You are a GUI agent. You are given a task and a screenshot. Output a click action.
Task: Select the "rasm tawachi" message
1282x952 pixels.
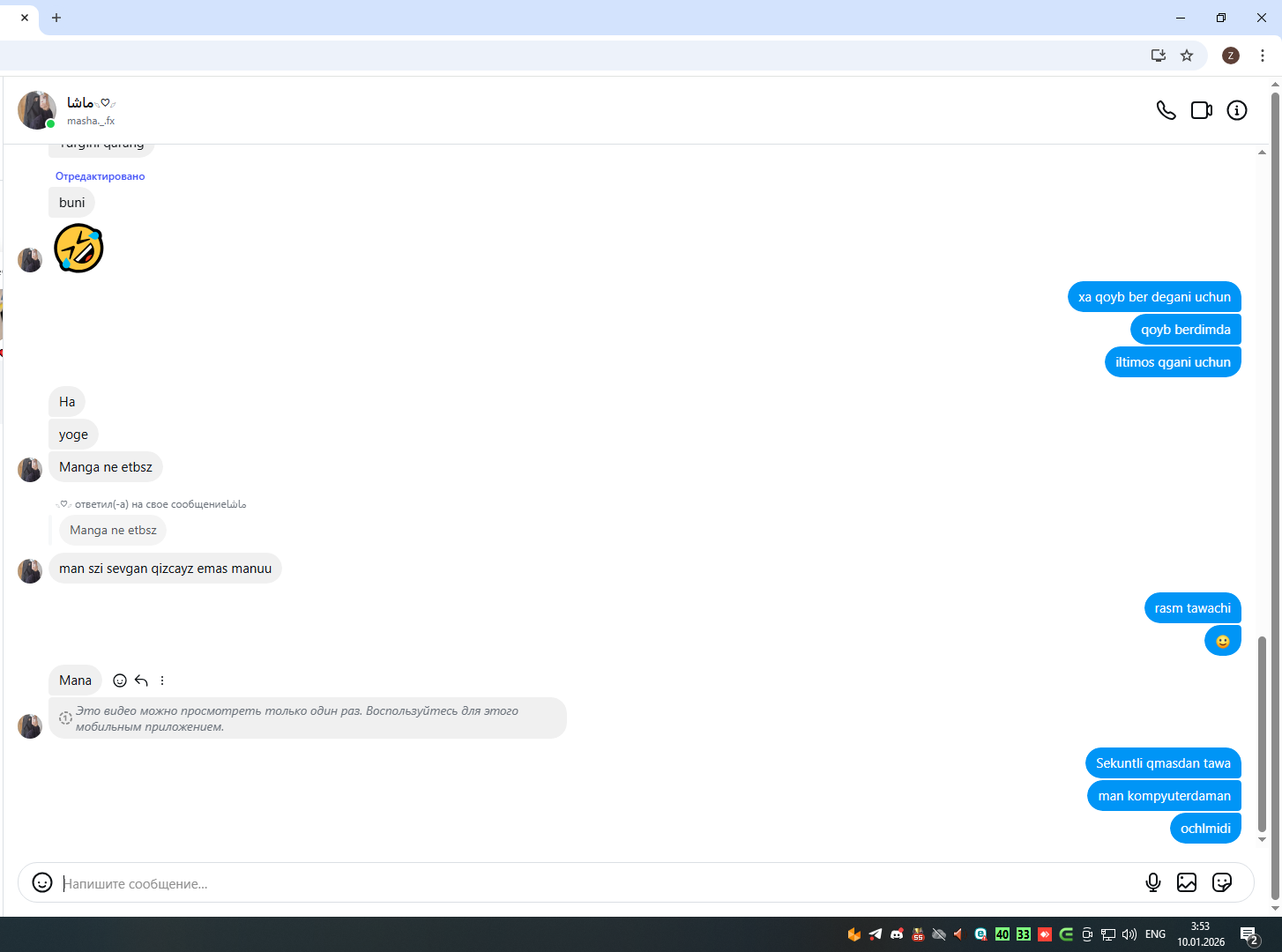coord(1192,608)
